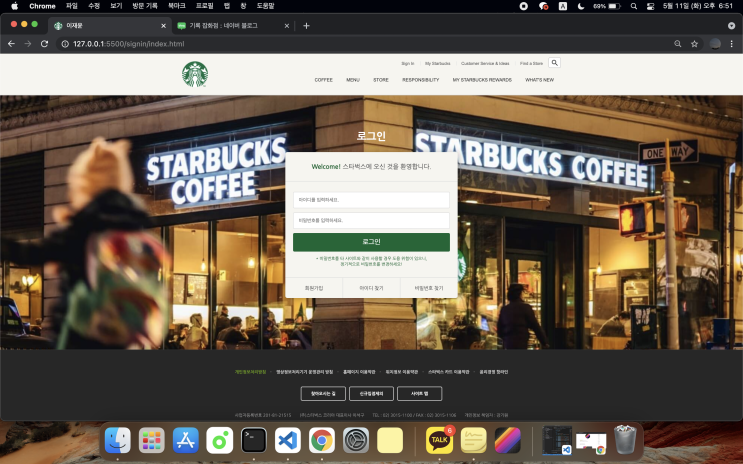The height and width of the screenshot is (464, 743).
Task: Click the Sign In link
Action: coord(408,63)
